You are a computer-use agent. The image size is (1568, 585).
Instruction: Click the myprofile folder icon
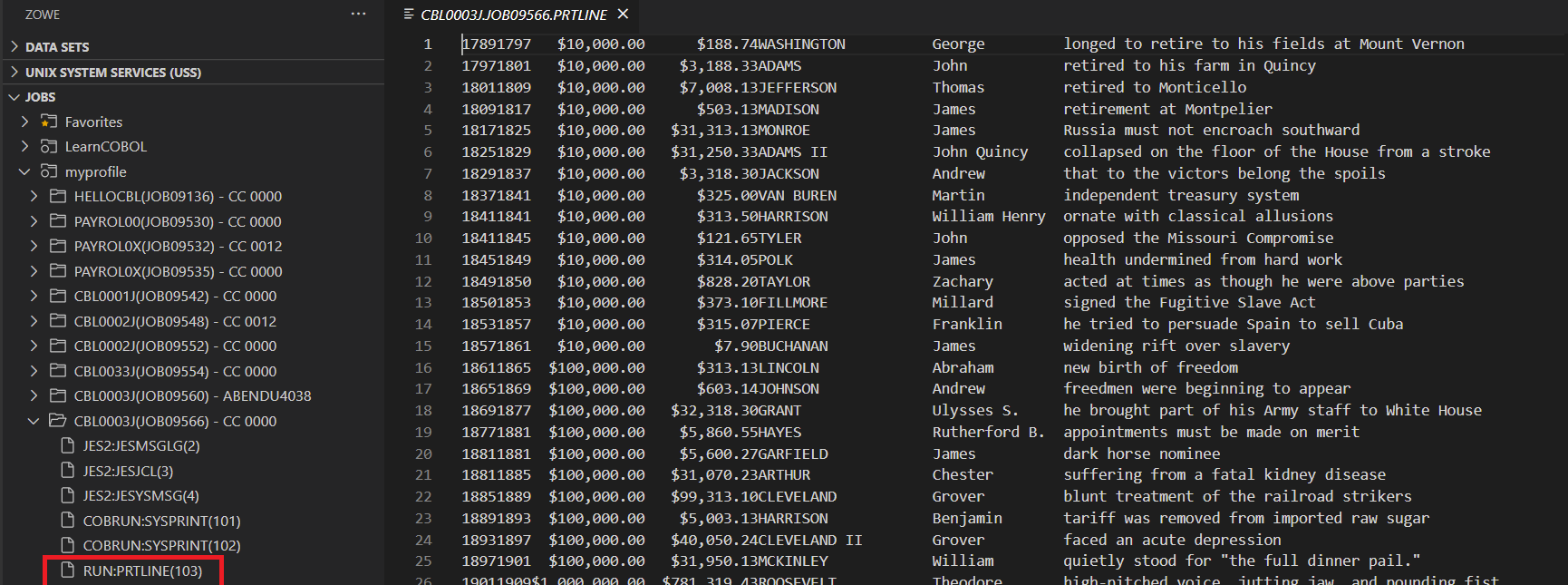(x=49, y=171)
